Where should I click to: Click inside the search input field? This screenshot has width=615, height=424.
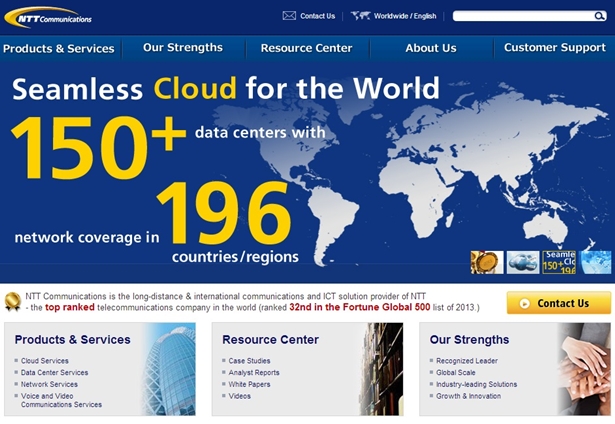523,16
